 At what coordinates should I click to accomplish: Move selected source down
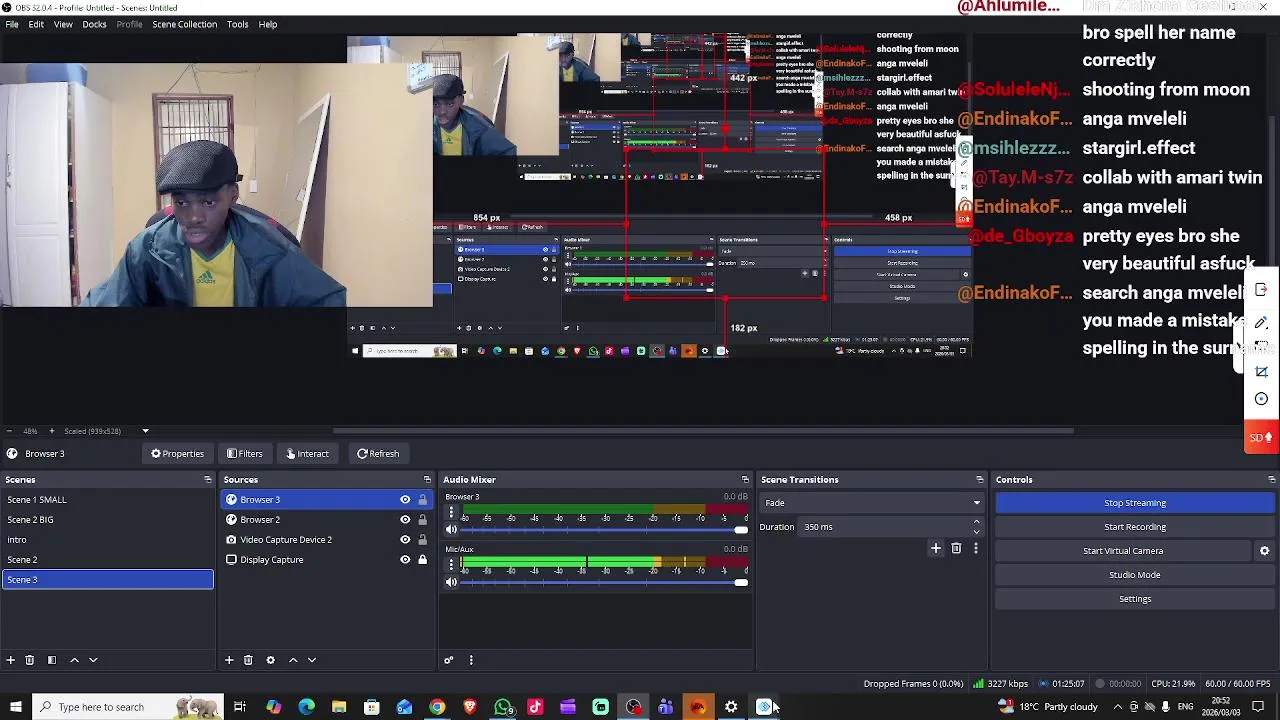point(312,660)
